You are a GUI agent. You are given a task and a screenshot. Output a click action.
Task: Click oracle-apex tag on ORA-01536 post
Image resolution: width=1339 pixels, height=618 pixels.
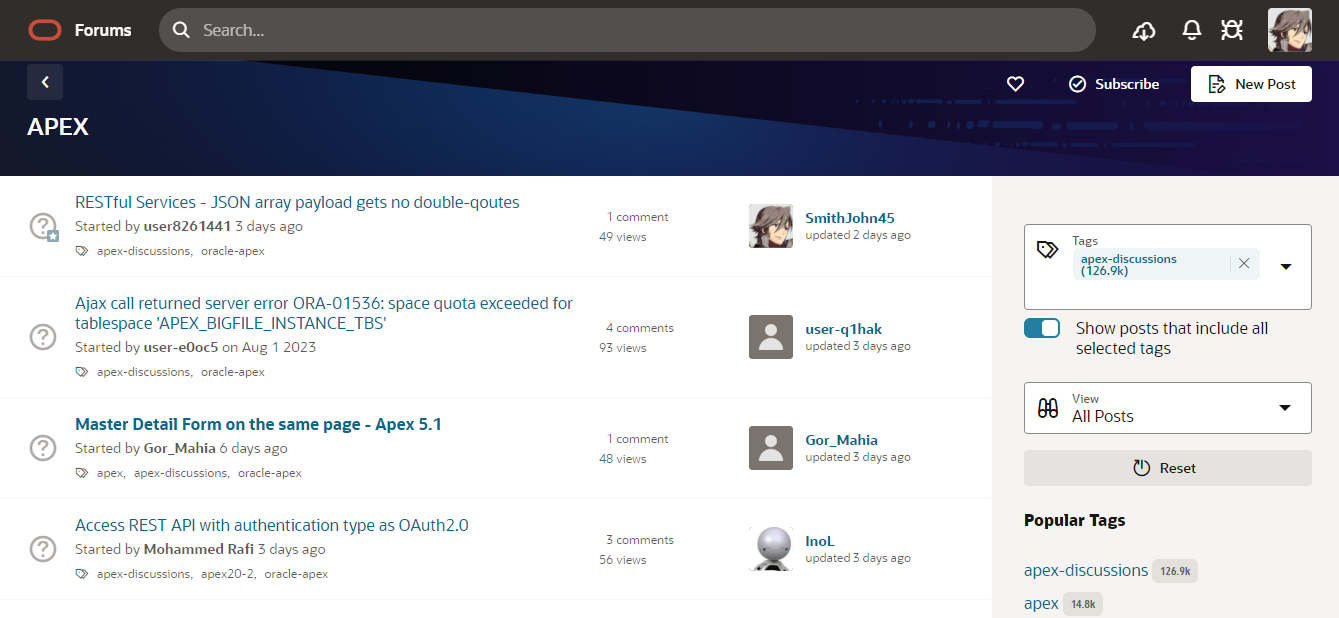coord(233,372)
